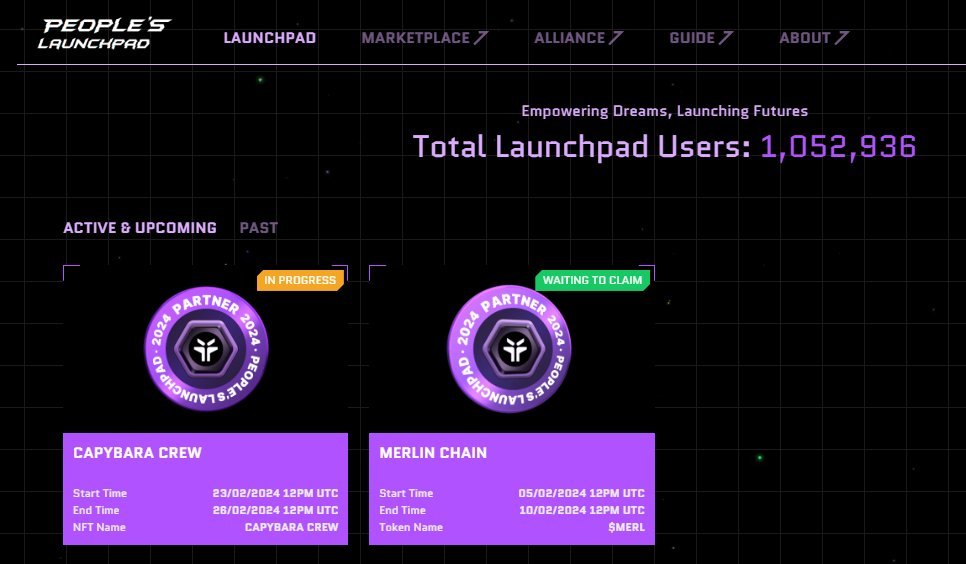Open the Capybara Crew card title

coord(137,453)
